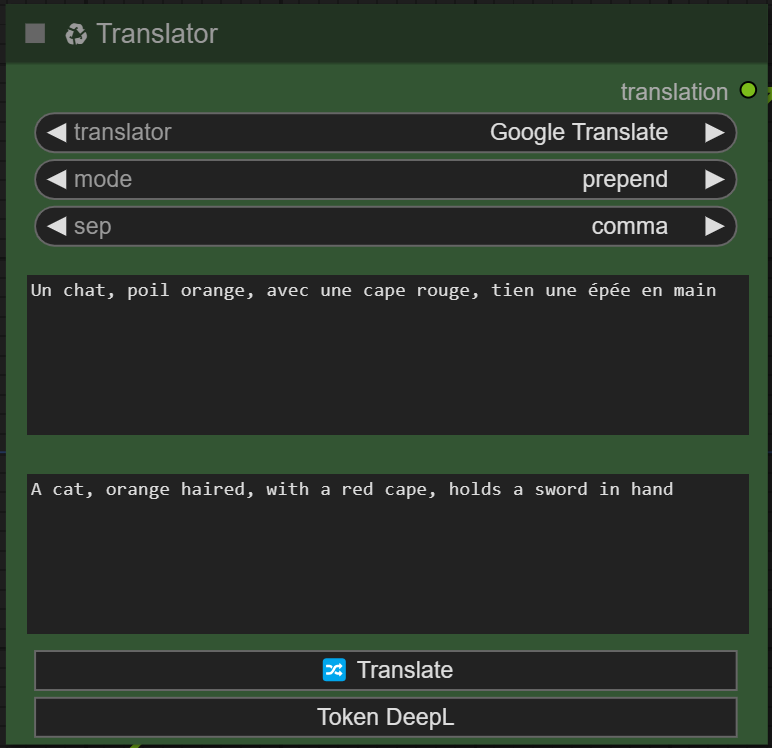Image resolution: width=772 pixels, height=748 pixels.
Task: Click the green translation output socket
Action: pyautogui.click(x=748, y=91)
